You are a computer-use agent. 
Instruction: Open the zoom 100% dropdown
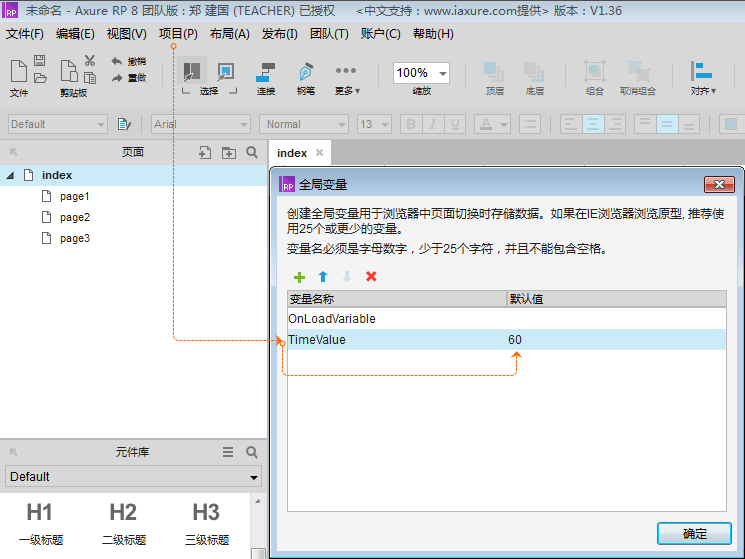421,73
